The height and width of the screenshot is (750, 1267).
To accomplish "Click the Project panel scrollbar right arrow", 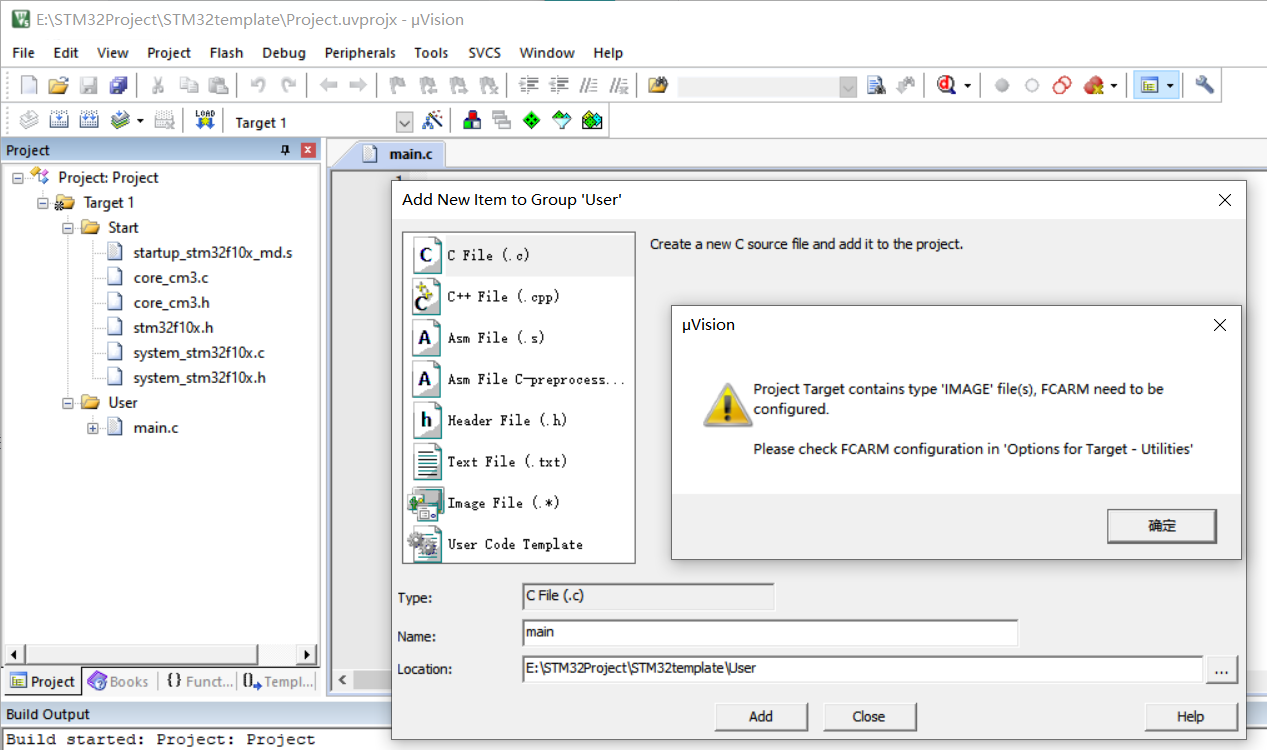I will (306, 654).
